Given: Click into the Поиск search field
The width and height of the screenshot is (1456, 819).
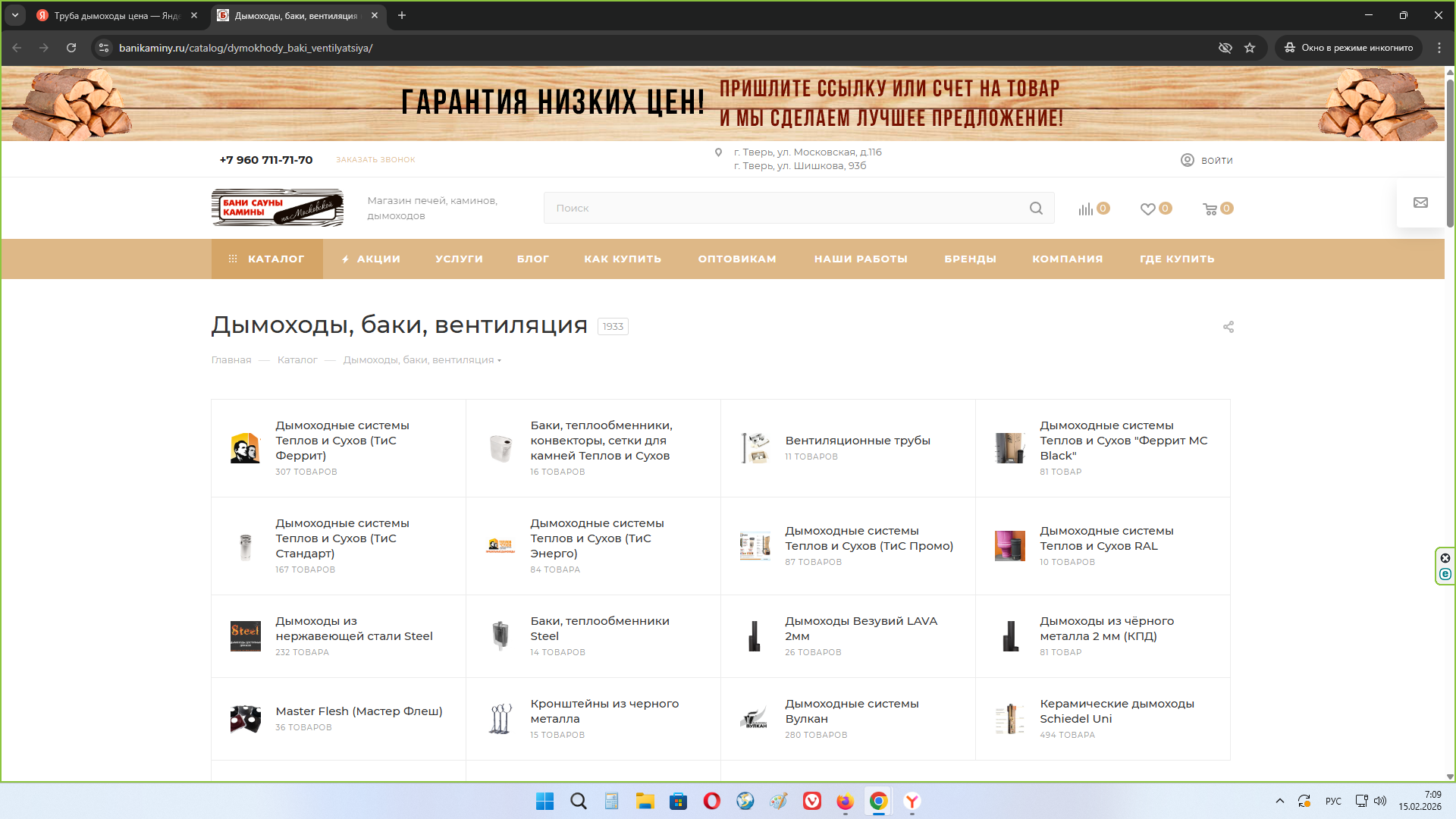Looking at the screenshot, I should (x=789, y=209).
